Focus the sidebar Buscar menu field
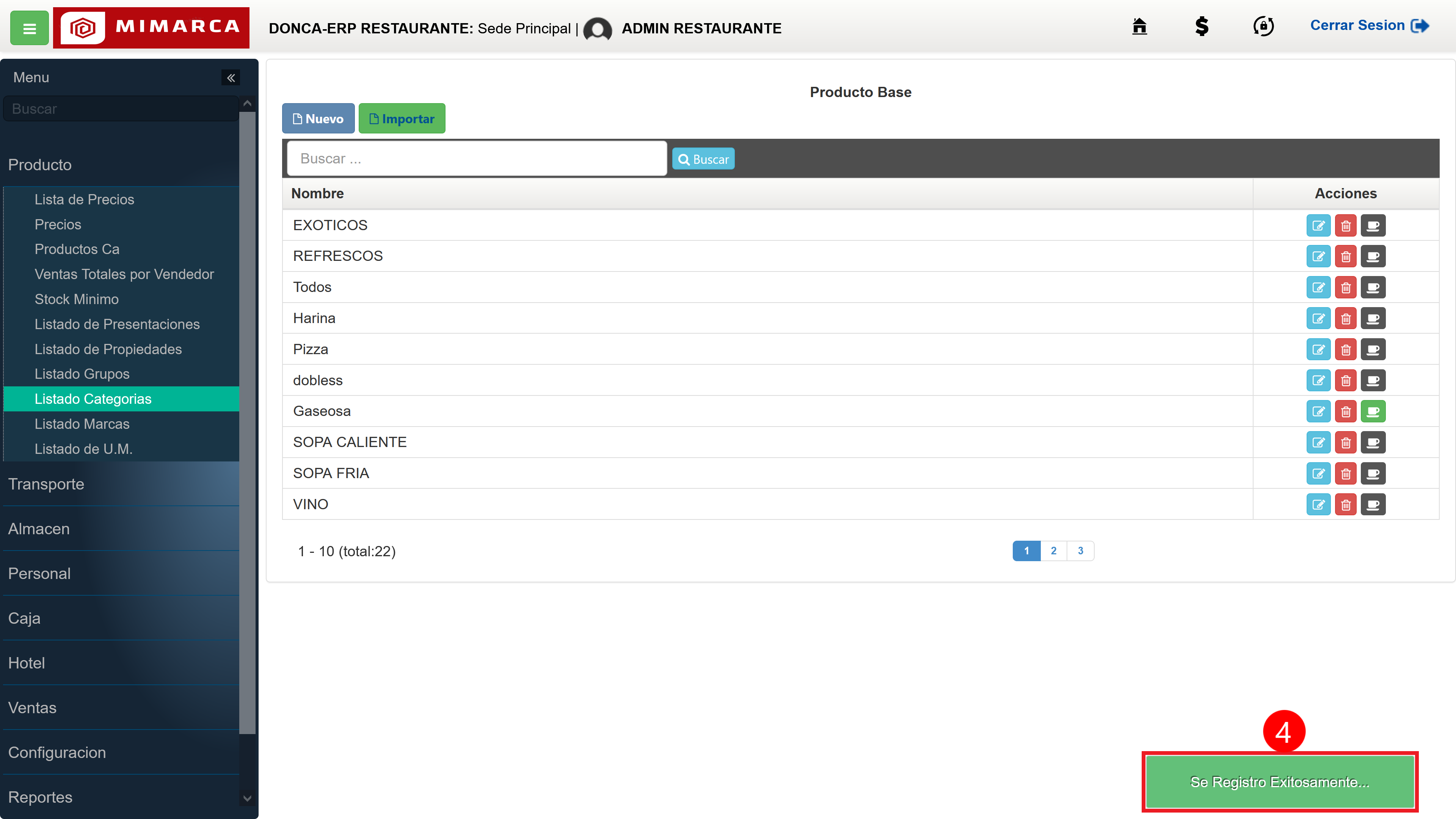Screen dimensions: 1456x819 click(121, 109)
